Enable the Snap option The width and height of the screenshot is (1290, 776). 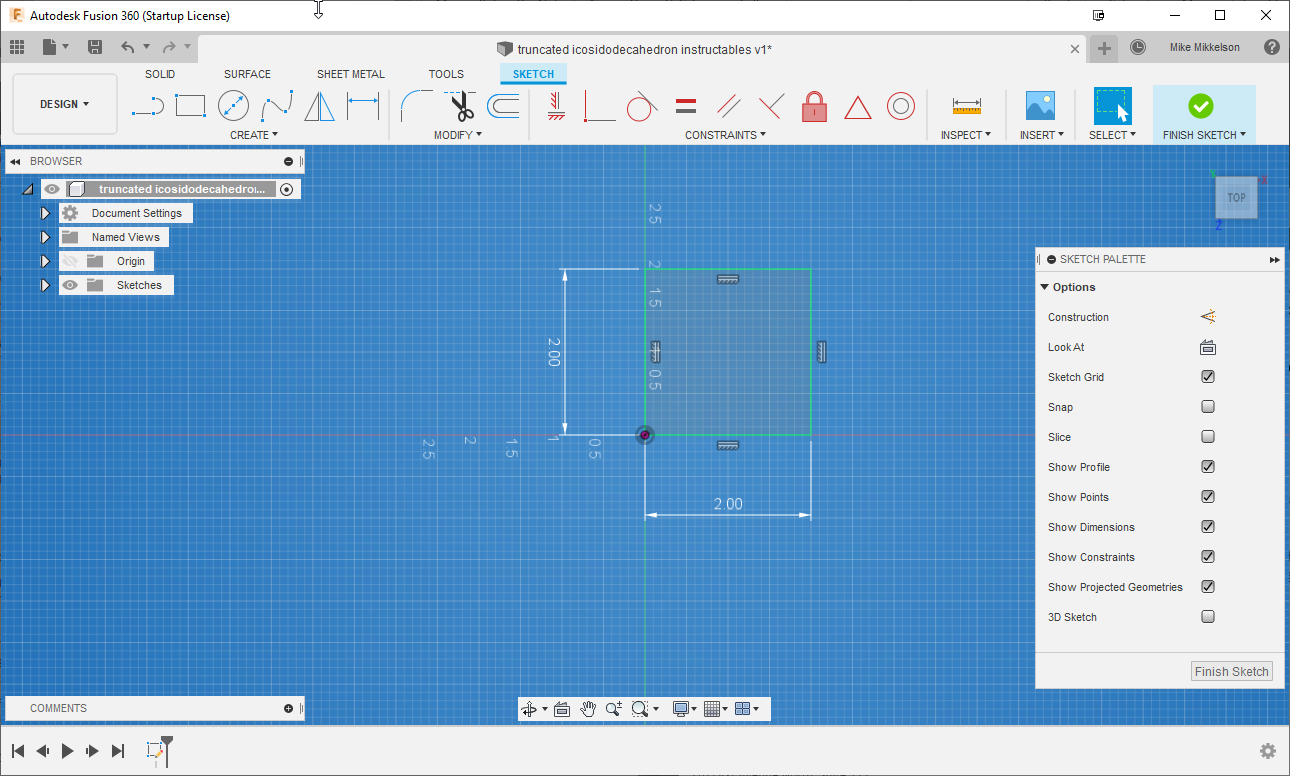pyautogui.click(x=1207, y=407)
